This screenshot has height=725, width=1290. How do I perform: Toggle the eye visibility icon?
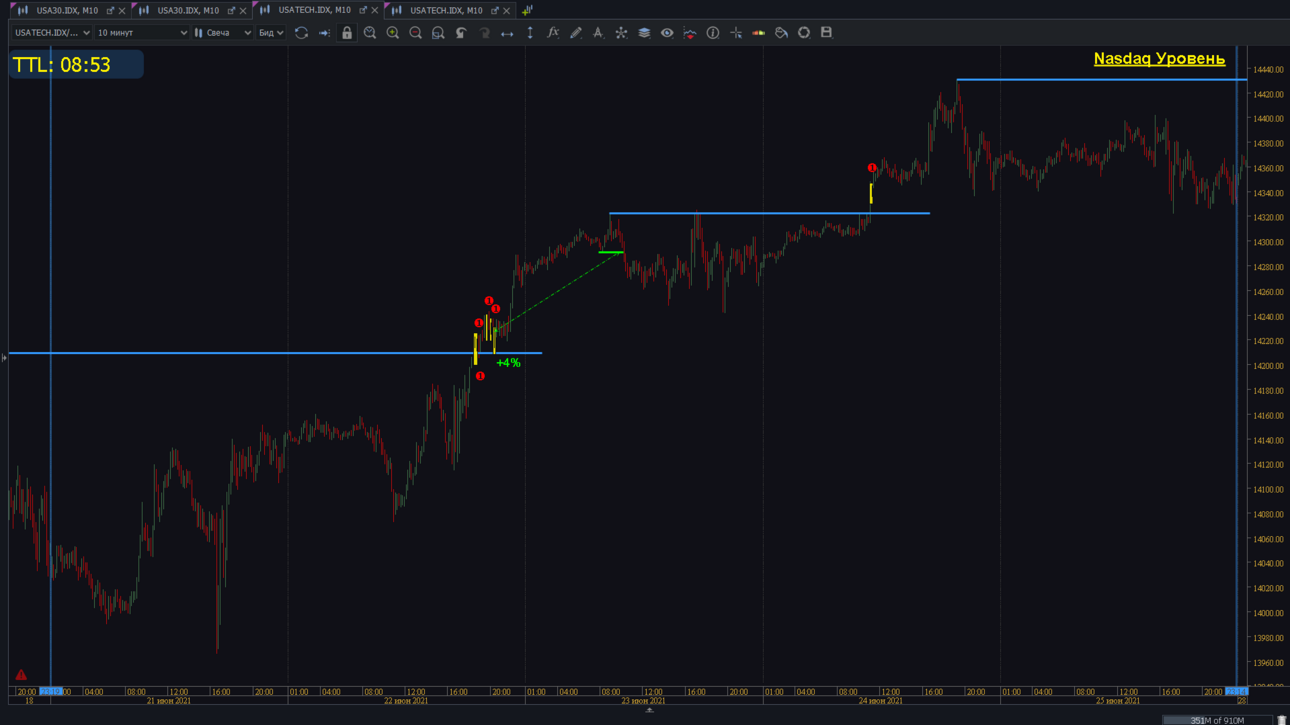click(x=667, y=33)
